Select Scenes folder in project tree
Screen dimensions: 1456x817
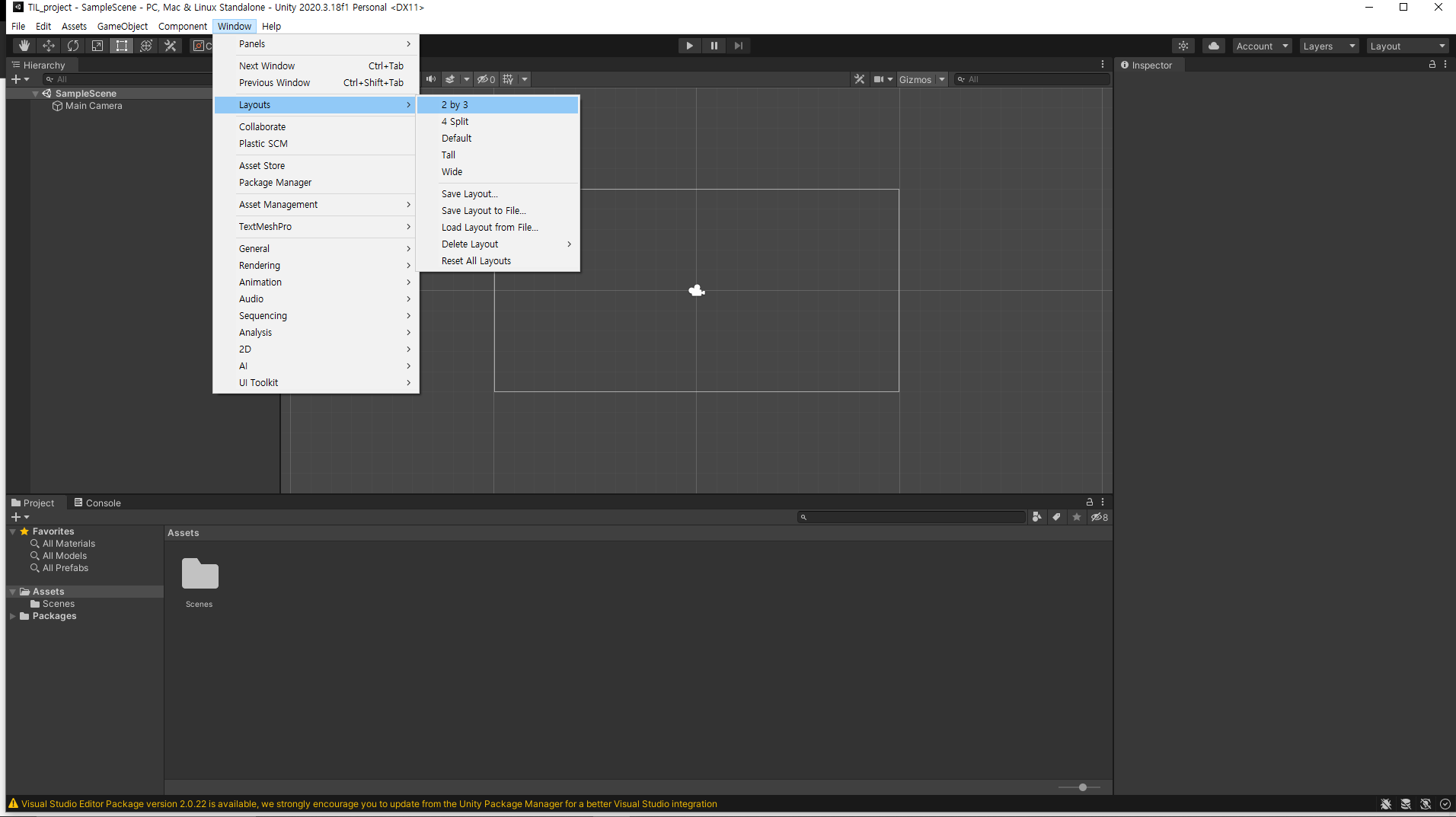(53, 604)
